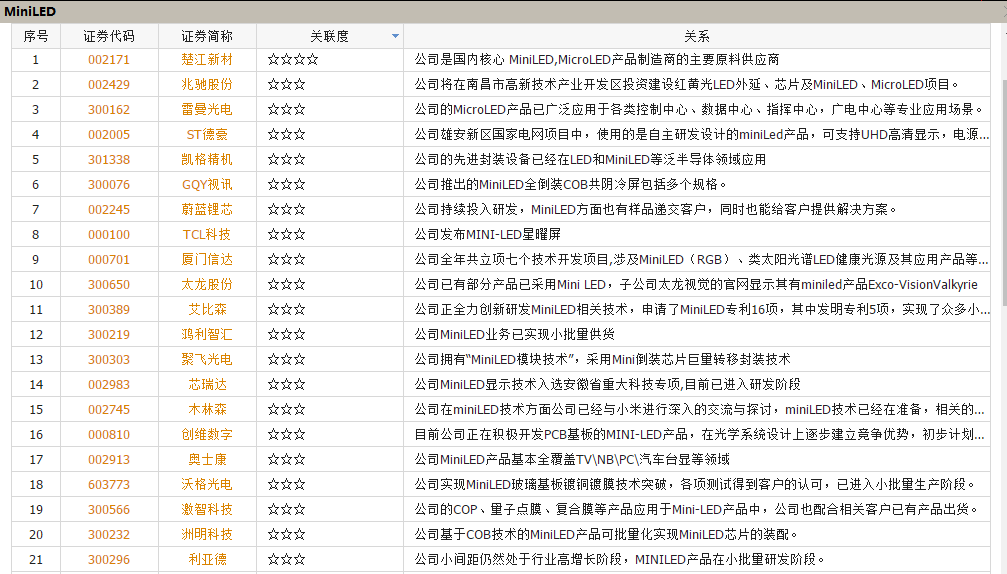Open stock name 楚江新材
1007x574 pixels.
[x=207, y=60]
